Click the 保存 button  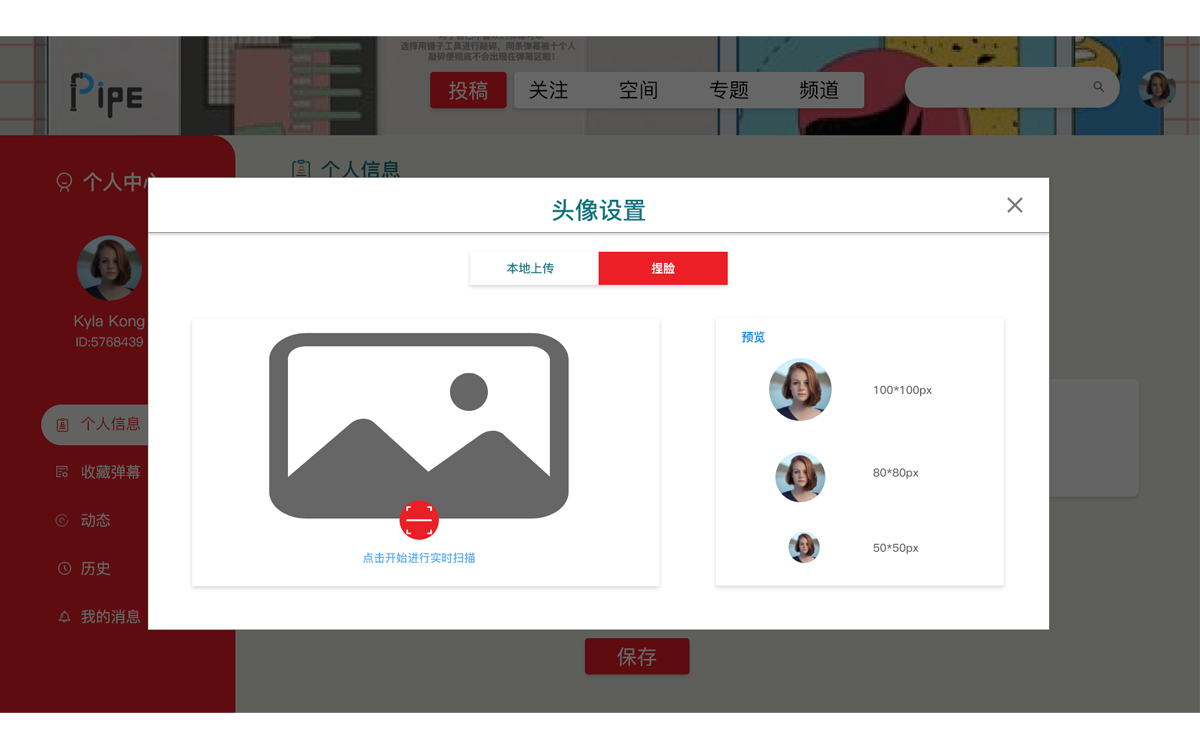coord(637,657)
